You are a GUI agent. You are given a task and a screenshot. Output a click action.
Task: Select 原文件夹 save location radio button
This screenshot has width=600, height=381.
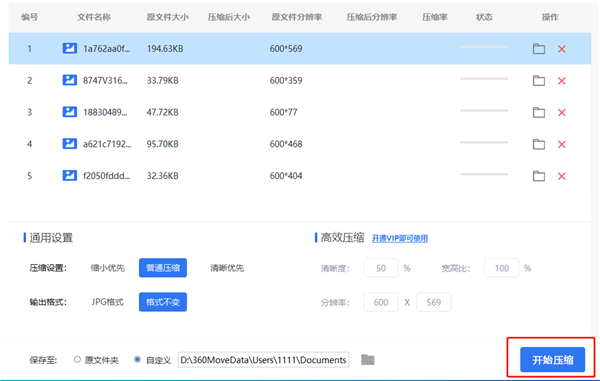pyautogui.click(x=77, y=360)
